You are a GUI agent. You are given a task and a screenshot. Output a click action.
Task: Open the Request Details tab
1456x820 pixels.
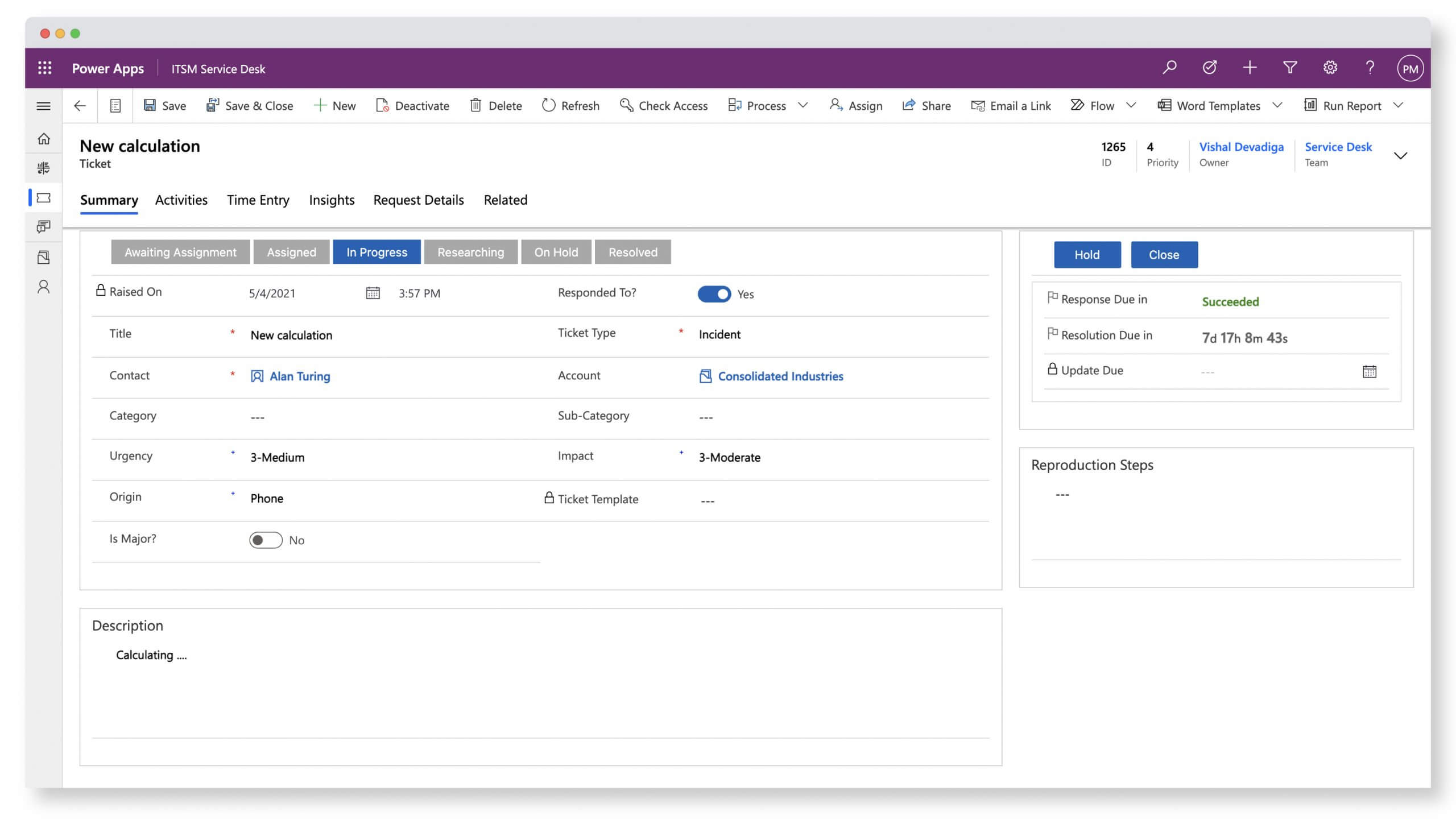(419, 200)
